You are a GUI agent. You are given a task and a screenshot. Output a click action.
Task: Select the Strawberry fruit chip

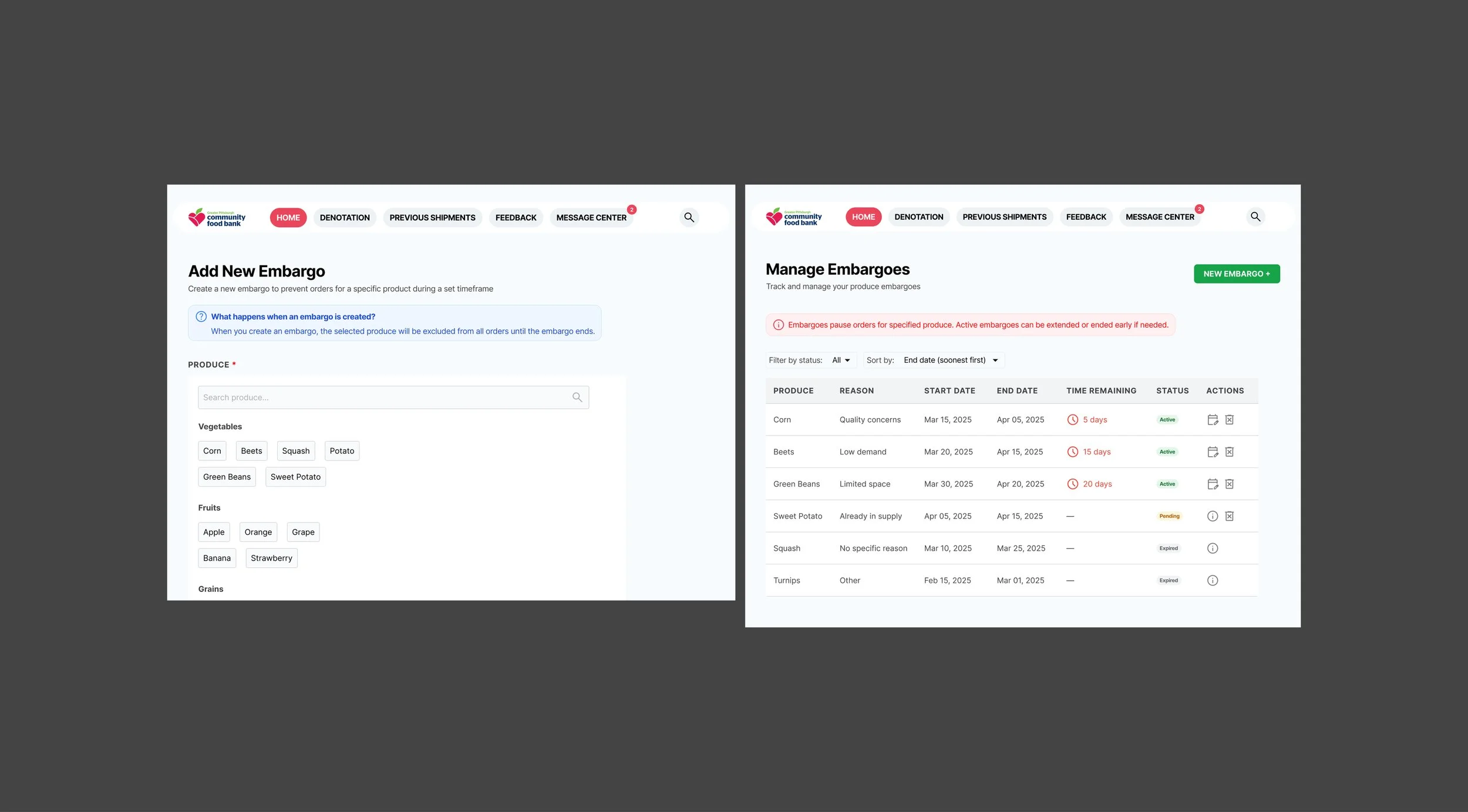pyautogui.click(x=271, y=558)
